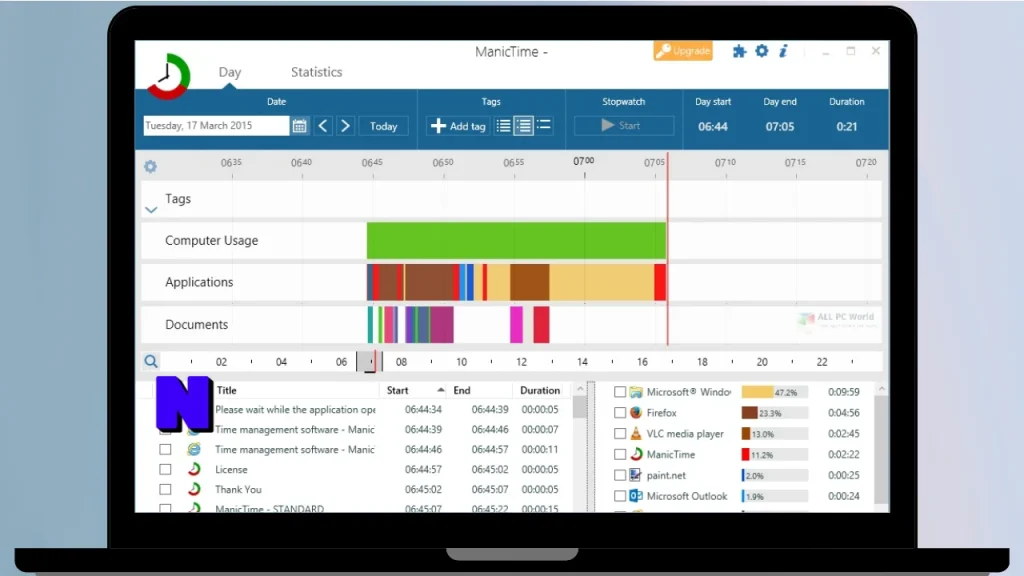The image size is (1024, 576).
Task: Check the Microsoft Windows application checkbox
Action: point(620,392)
